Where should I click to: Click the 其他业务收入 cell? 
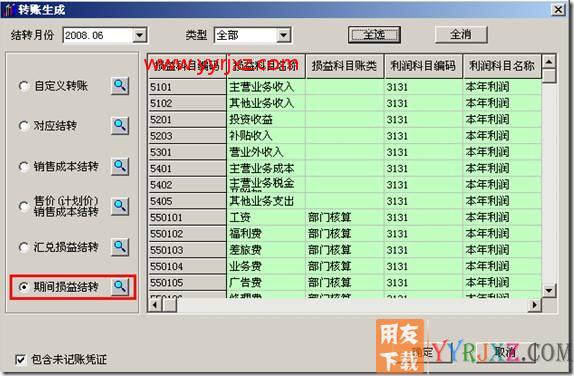pos(266,103)
